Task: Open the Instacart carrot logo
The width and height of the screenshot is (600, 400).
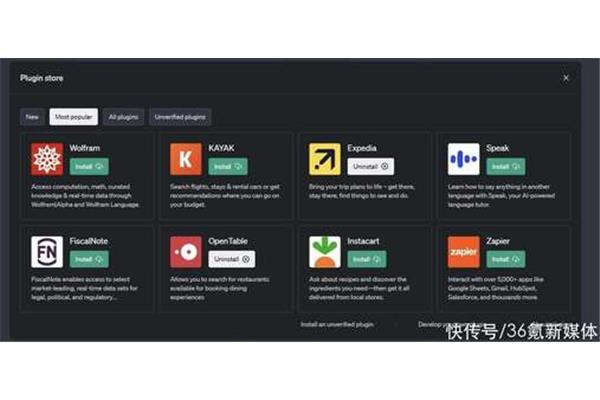Action: [325, 252]
